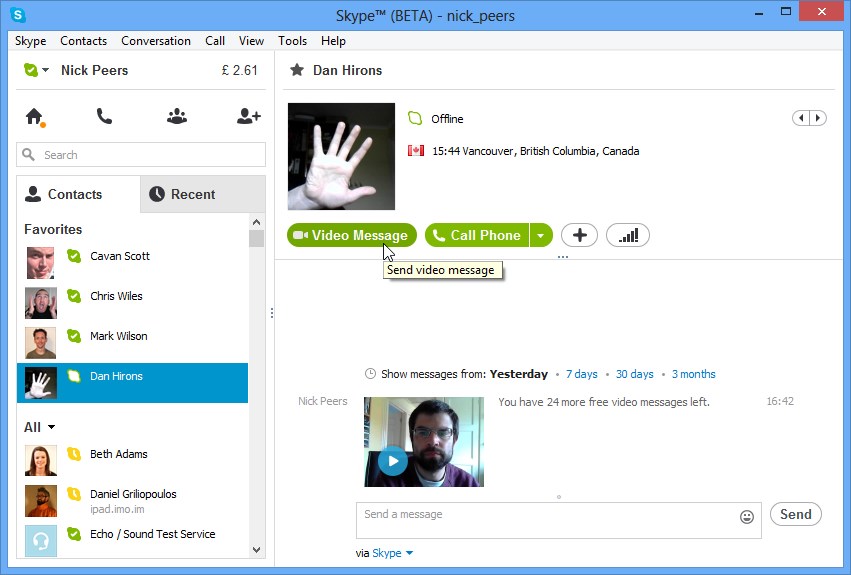The height and width of the screenshot is (575, 851).
Task: Open the Tools menu
Action: click(x=293, y=41)
